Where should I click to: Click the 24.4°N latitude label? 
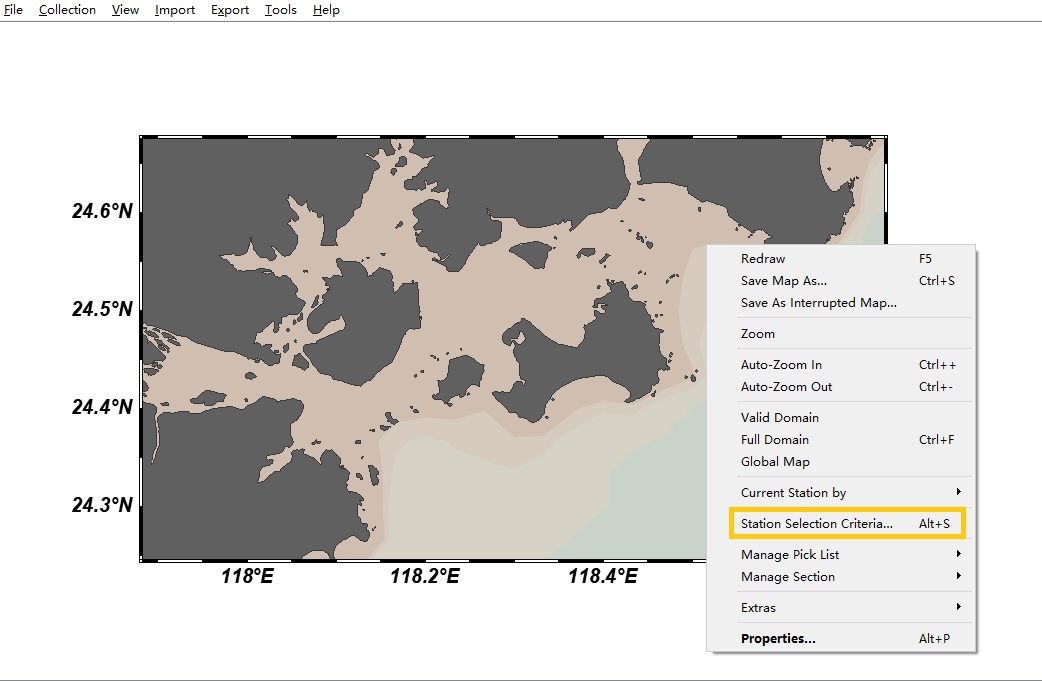(x=102, y=407)
